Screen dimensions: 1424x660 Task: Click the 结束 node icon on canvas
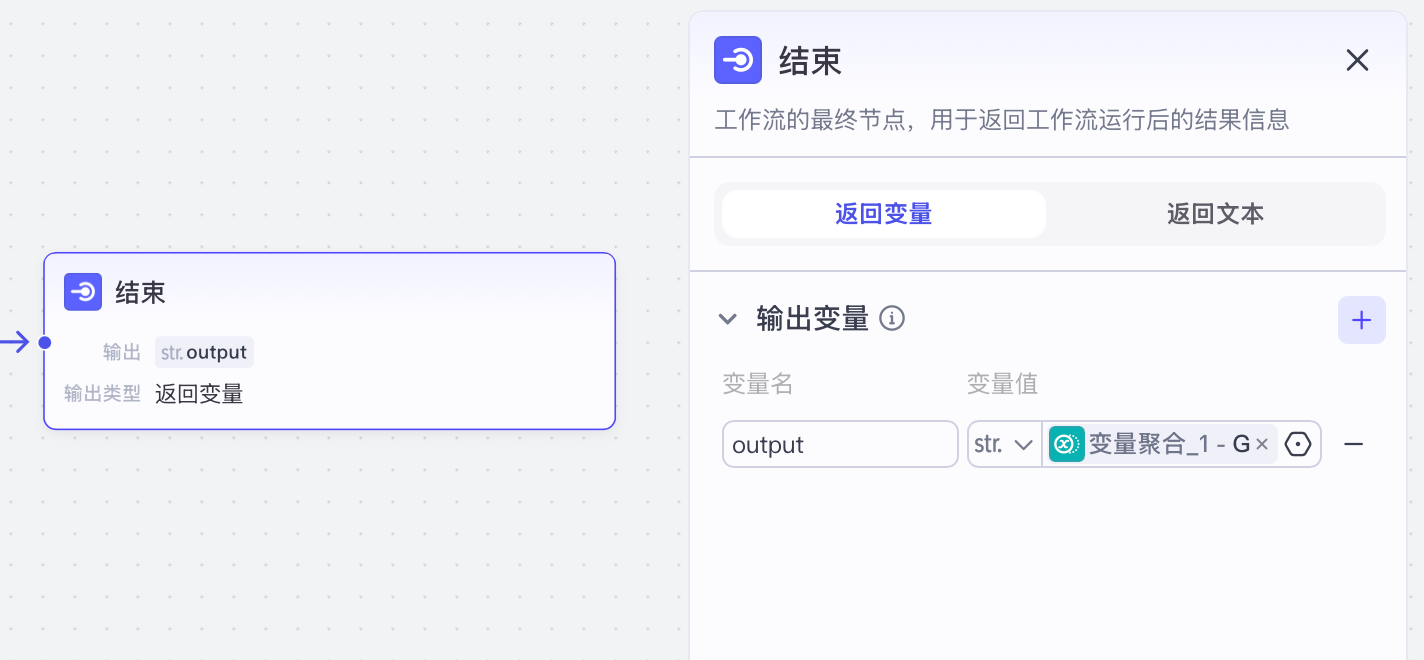pos(83,292)
